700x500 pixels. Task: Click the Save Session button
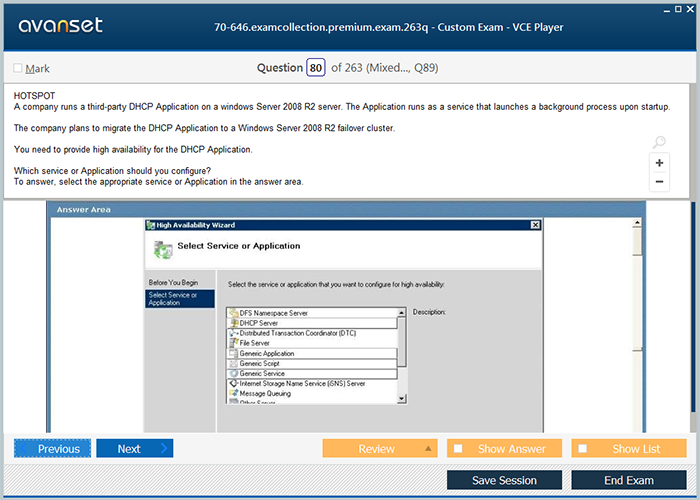point(504,480)
